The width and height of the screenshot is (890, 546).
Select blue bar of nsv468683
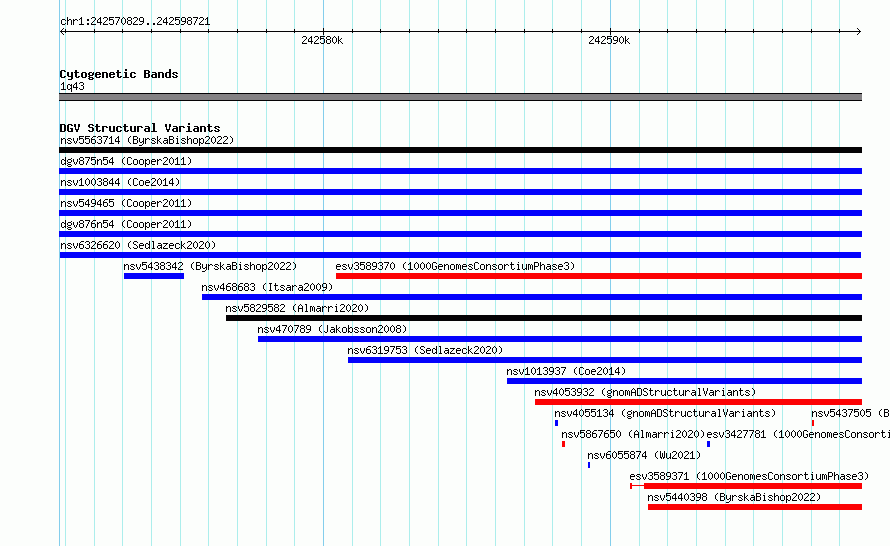(532, 297)
